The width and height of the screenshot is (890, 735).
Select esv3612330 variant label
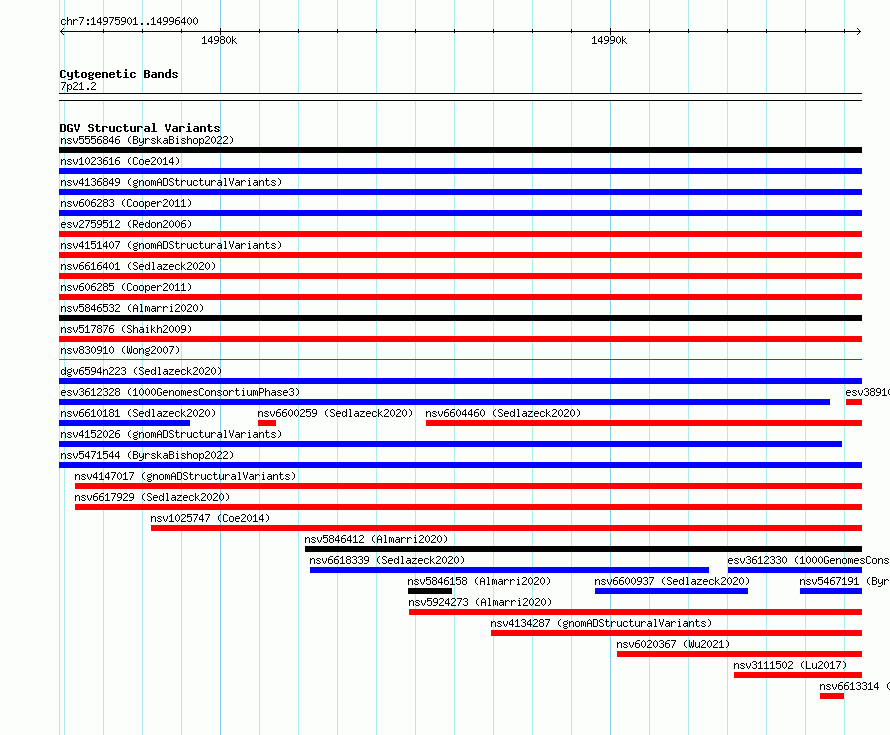click(809, 560)
